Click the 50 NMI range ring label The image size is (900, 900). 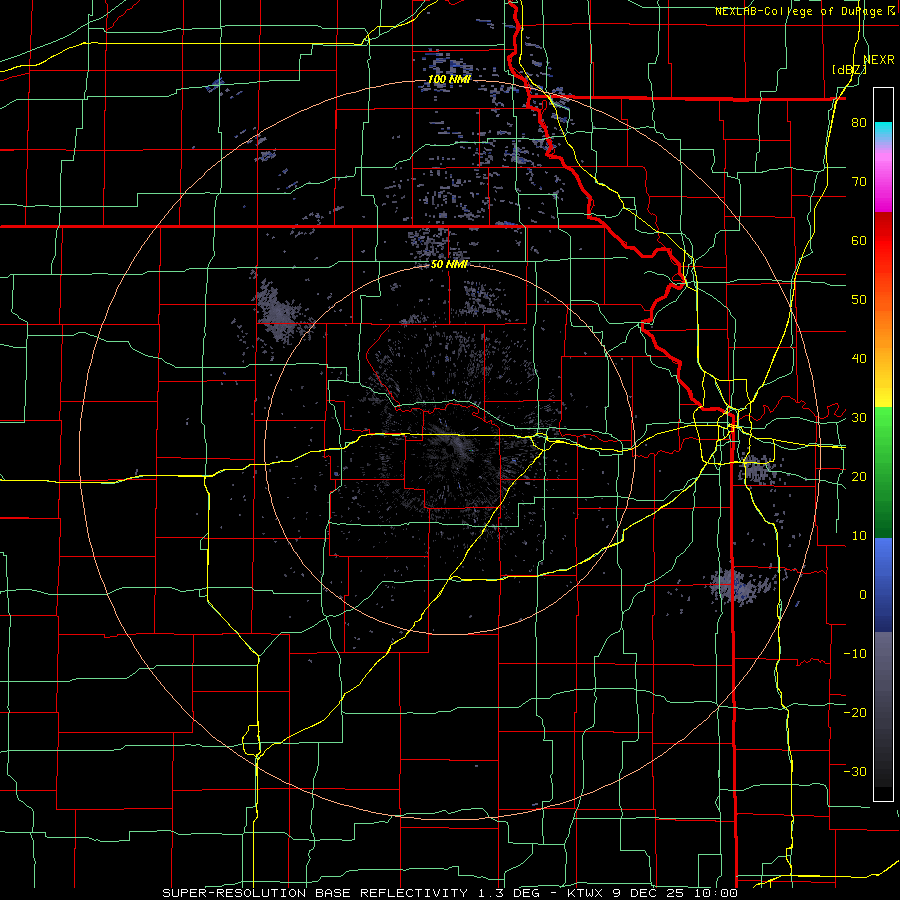(x=449, y=265)
